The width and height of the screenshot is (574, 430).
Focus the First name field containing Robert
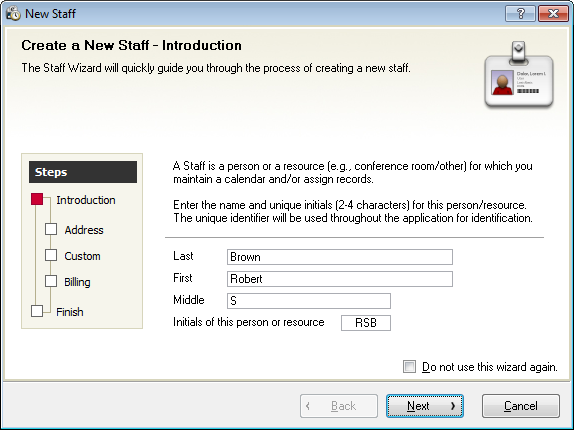click(340, 279)
